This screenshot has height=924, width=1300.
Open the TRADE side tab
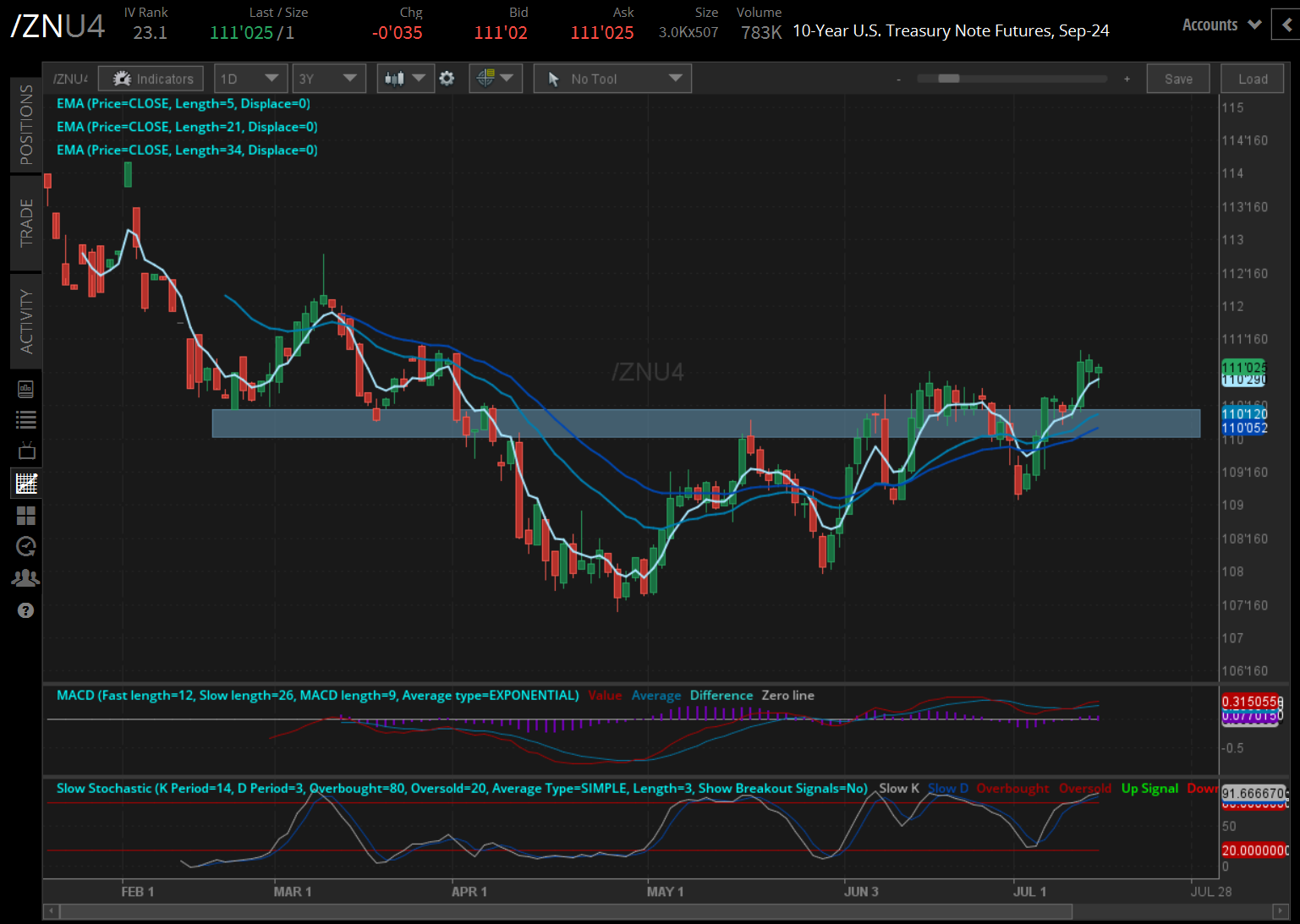[x=25, y=222]
